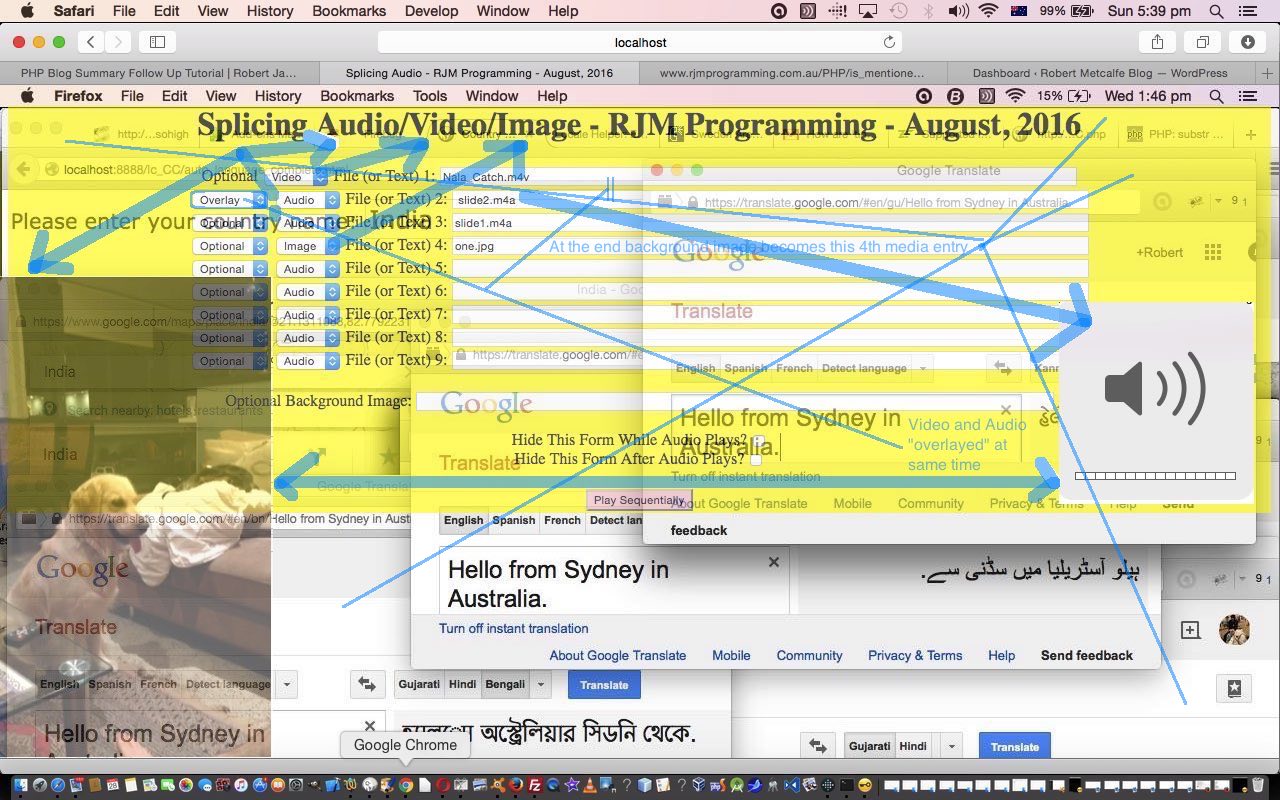Open the Optional dropdown for File 3
Viewport: 1280px width, 800px height.
[x=229, y=223]
